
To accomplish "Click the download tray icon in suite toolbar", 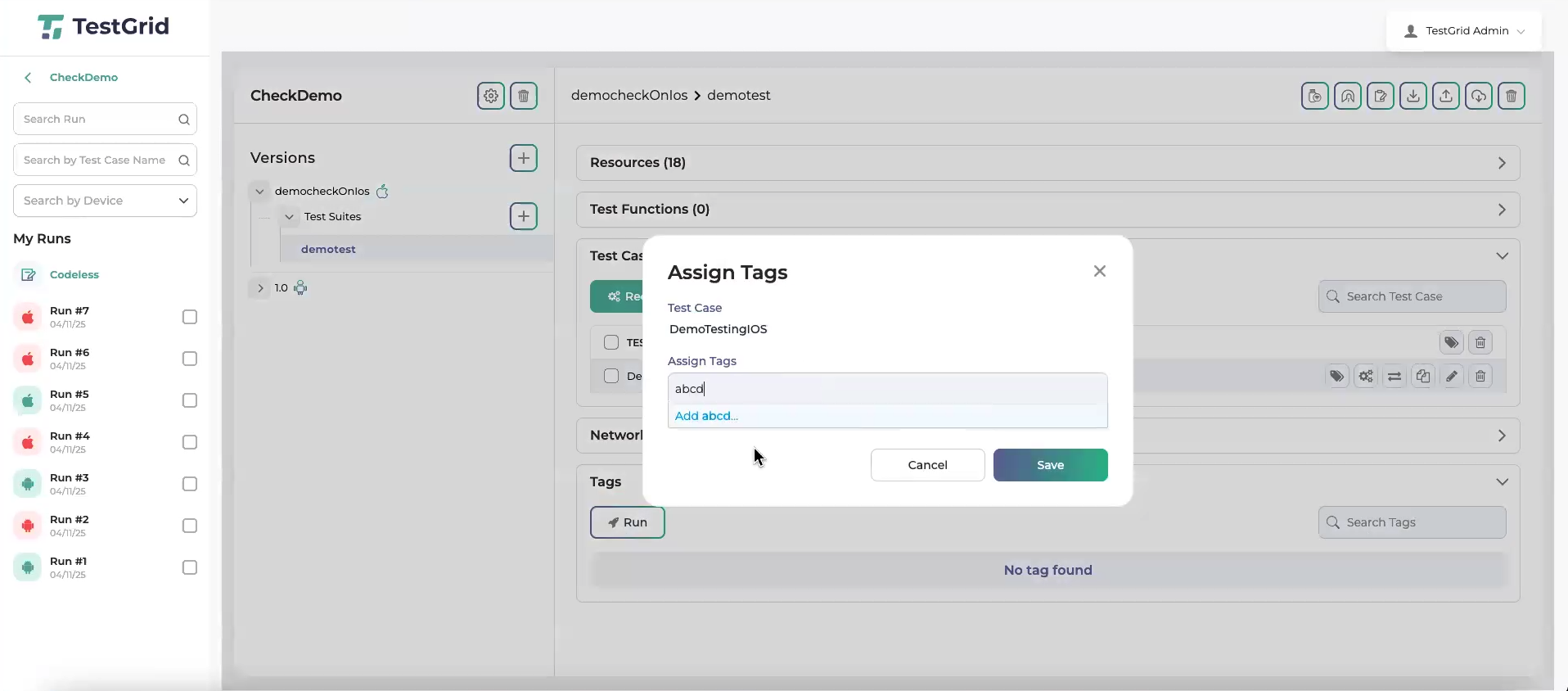I will [x=1413, y=96].
